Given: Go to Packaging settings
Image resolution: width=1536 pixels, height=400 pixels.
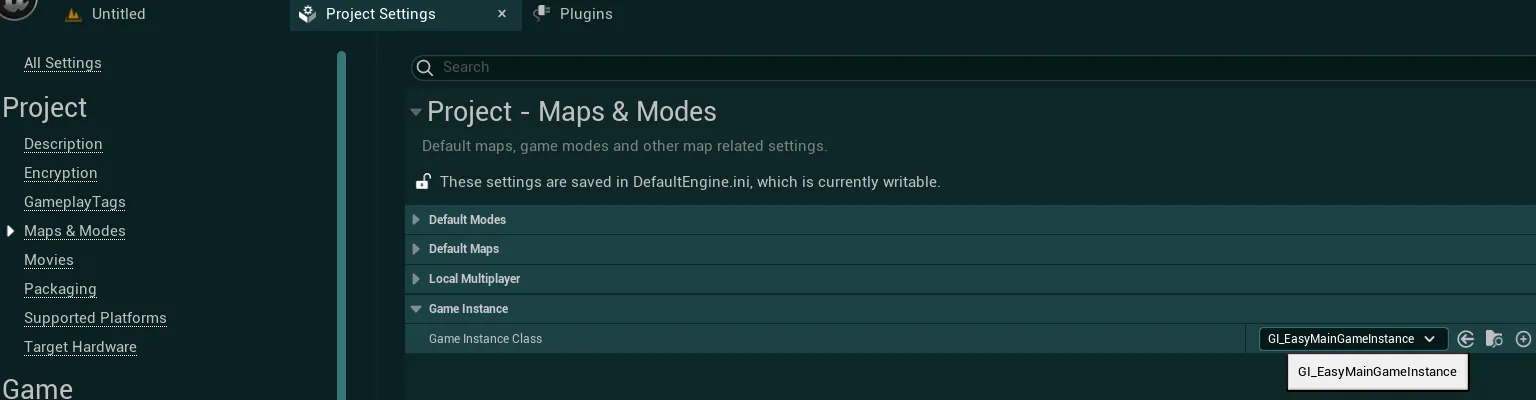Looking at the screenshot, I should point(60,289).
